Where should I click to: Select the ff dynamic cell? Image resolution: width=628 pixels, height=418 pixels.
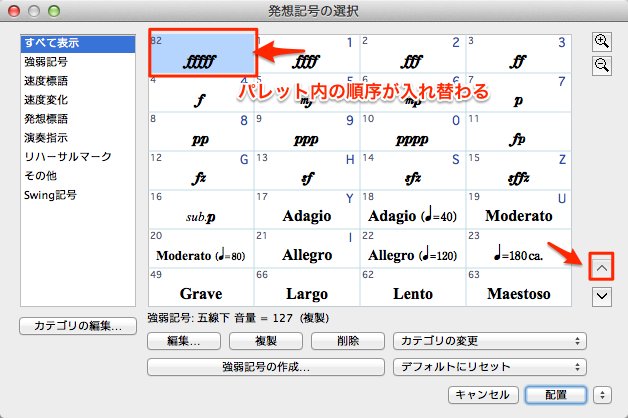point(519,53)
